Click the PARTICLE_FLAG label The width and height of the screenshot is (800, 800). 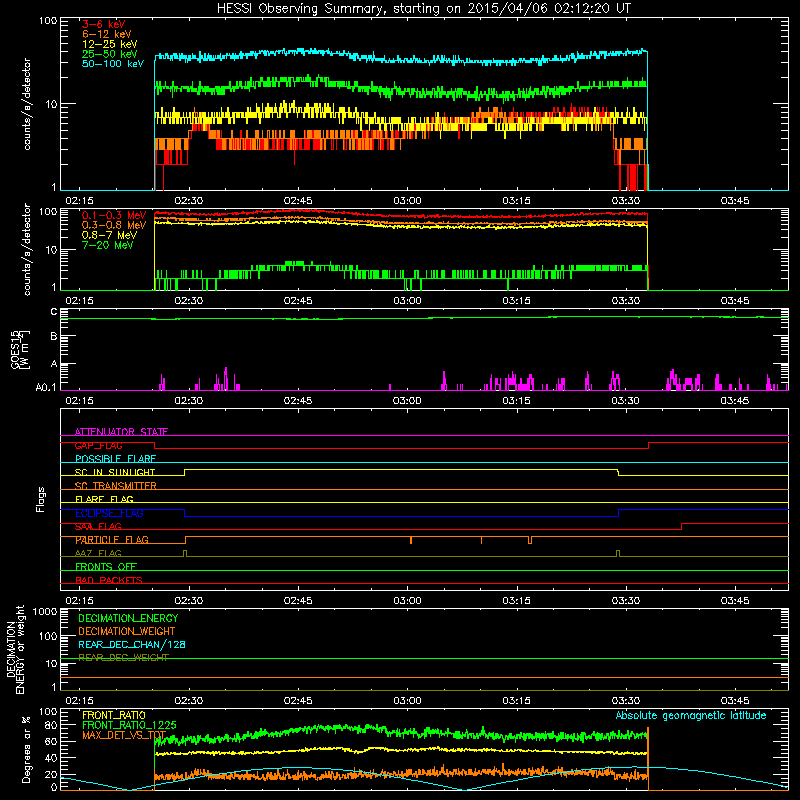112,539
